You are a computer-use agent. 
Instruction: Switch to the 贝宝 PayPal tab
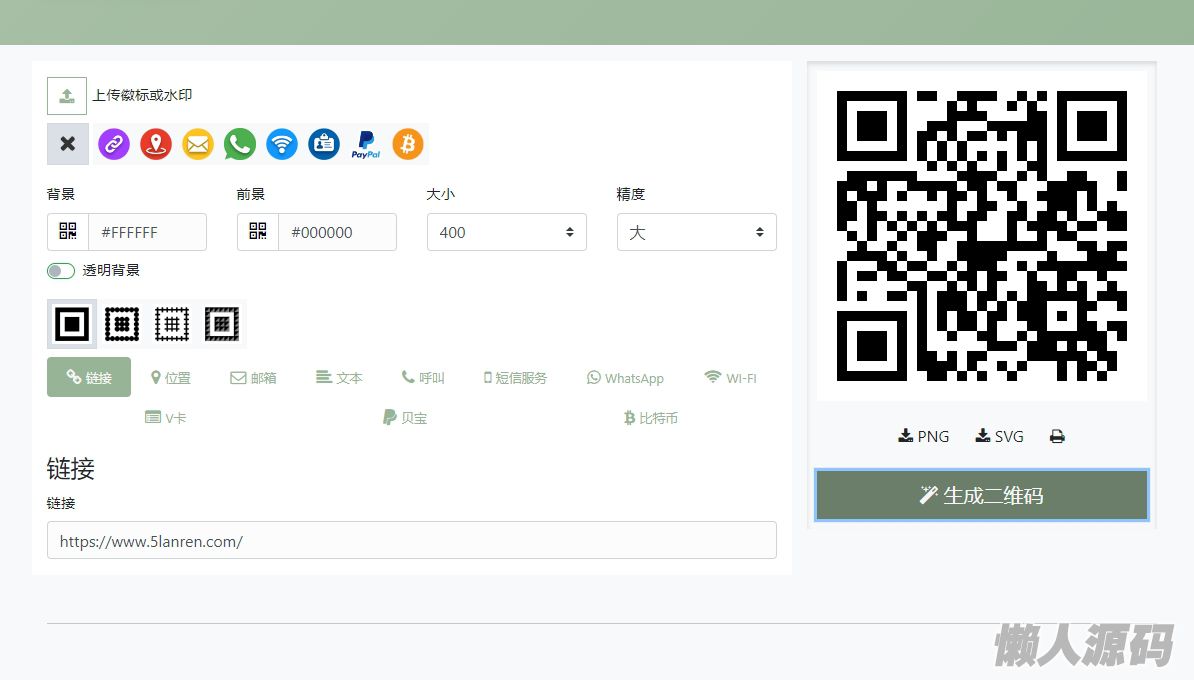(405, 417)
